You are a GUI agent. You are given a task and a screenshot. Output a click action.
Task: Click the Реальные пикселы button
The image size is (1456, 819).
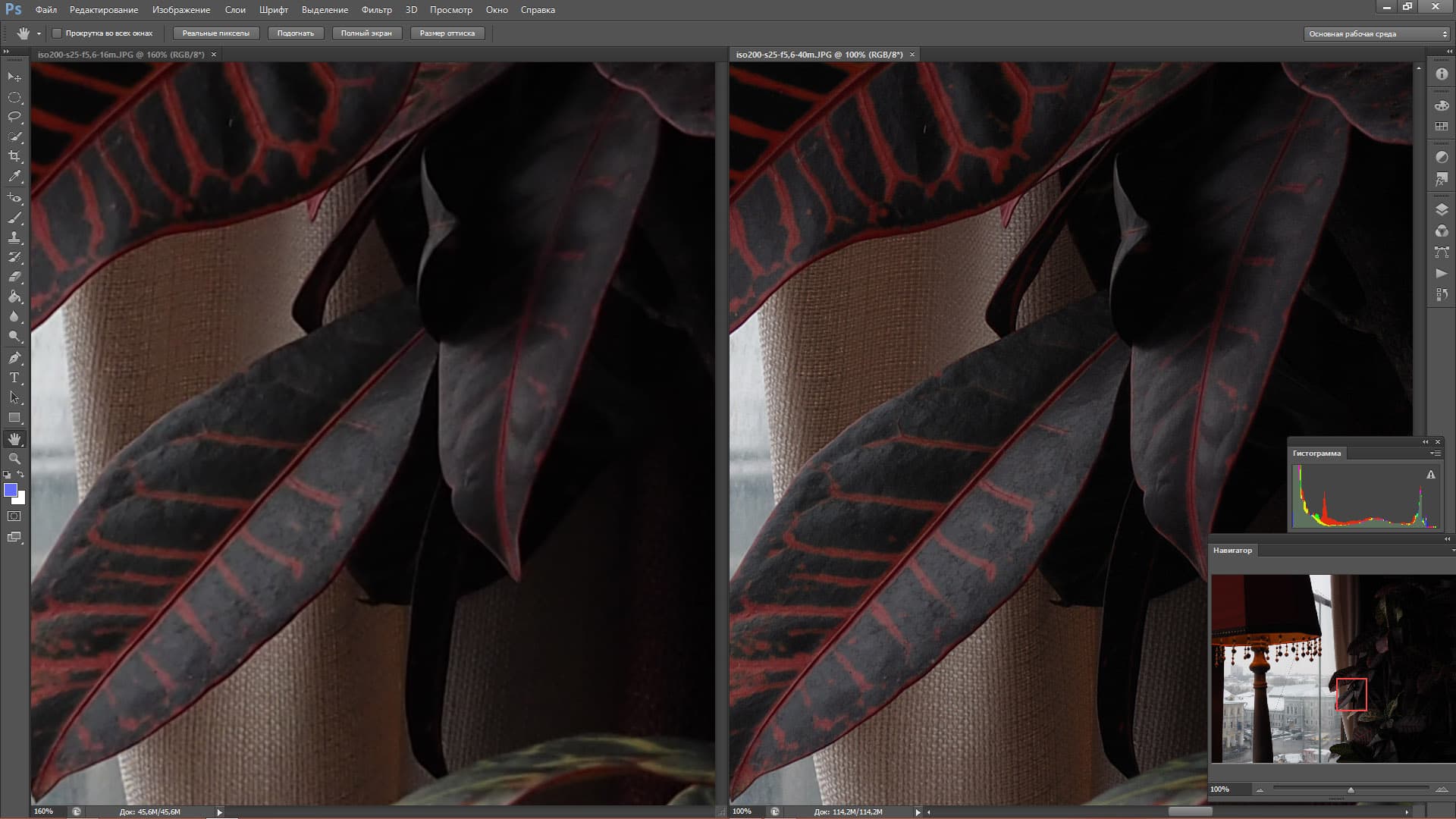click(x=216, y=33)
